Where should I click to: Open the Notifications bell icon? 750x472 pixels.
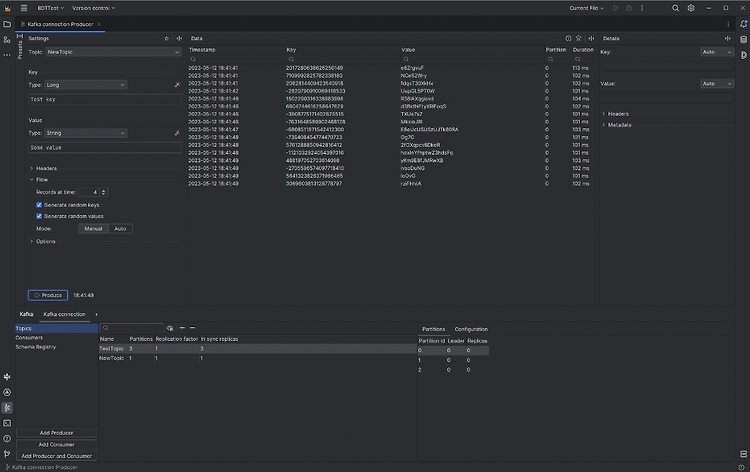point(743,24)
